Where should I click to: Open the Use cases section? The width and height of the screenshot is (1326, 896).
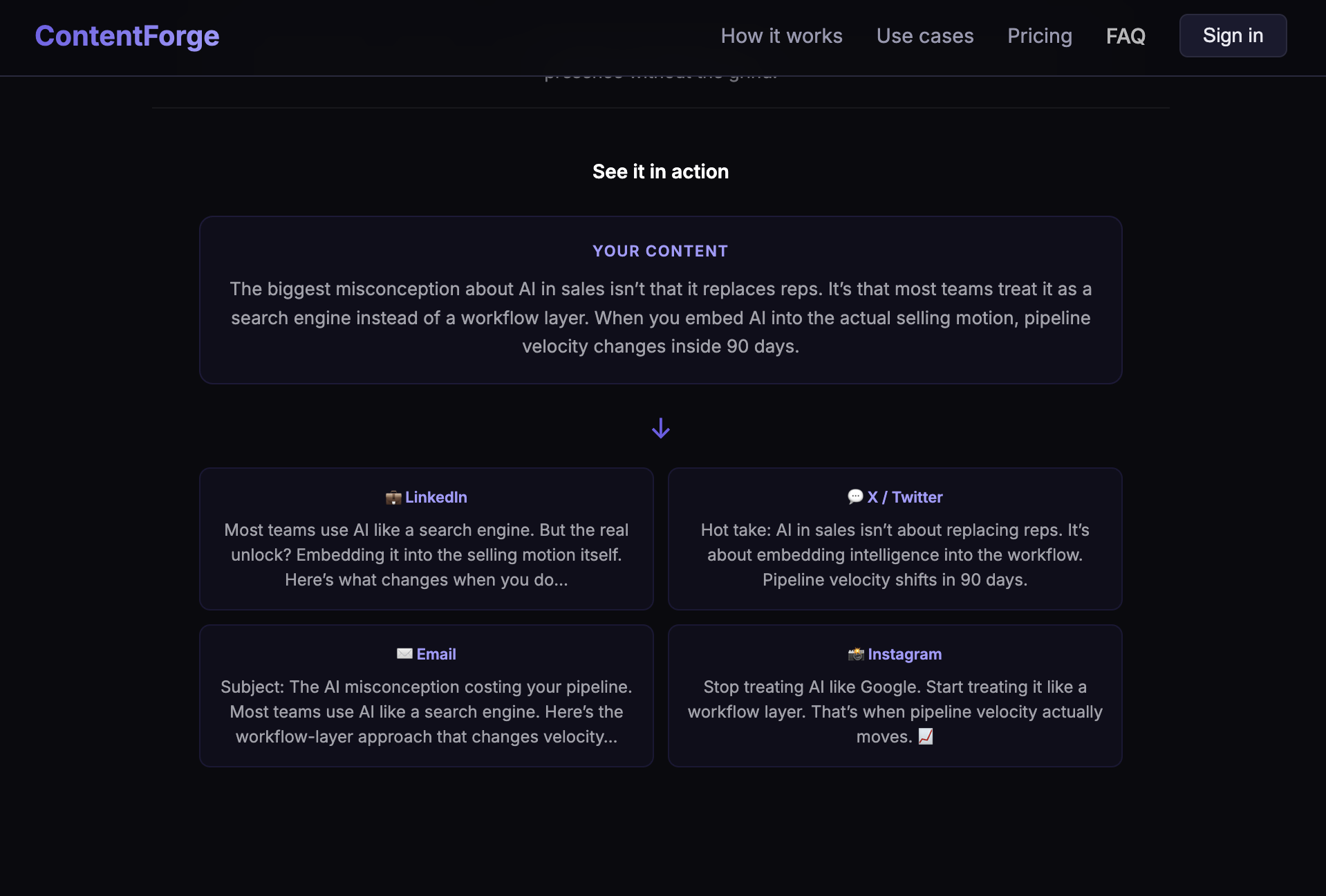924,35
